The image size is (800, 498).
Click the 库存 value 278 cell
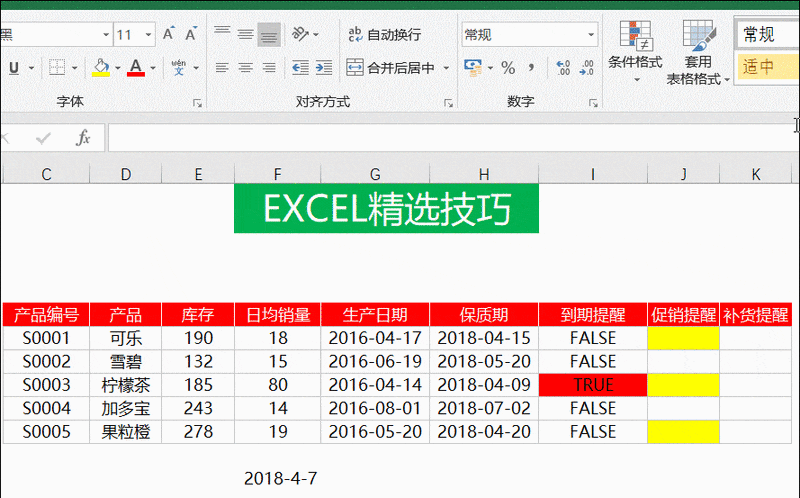(x=198, y=432)
